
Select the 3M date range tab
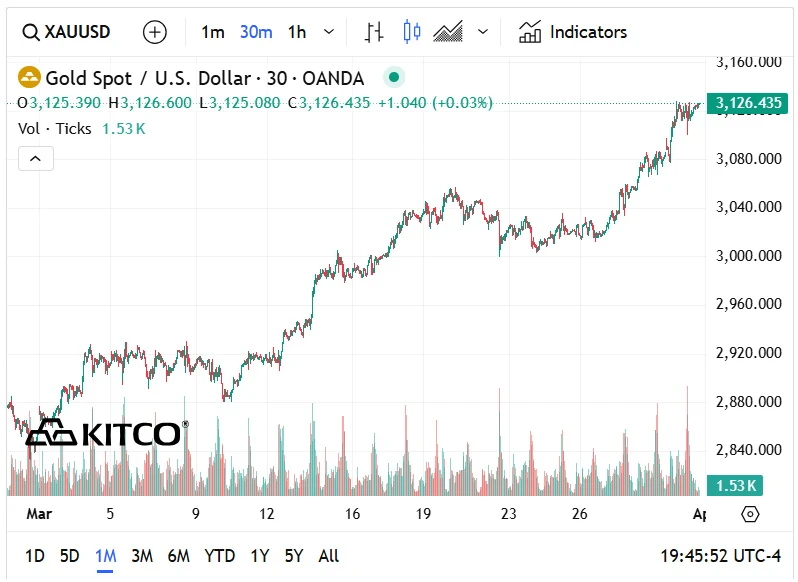[x=142, y=556]
